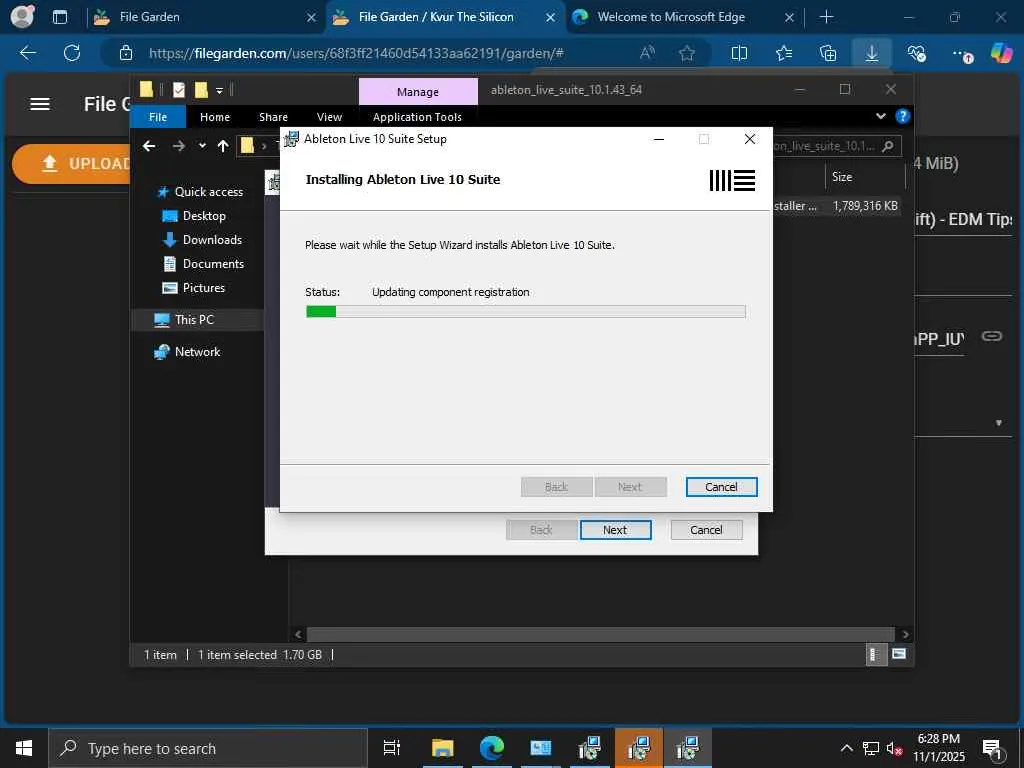Open the Home ribbon tab in Explorer

point(215,117)
